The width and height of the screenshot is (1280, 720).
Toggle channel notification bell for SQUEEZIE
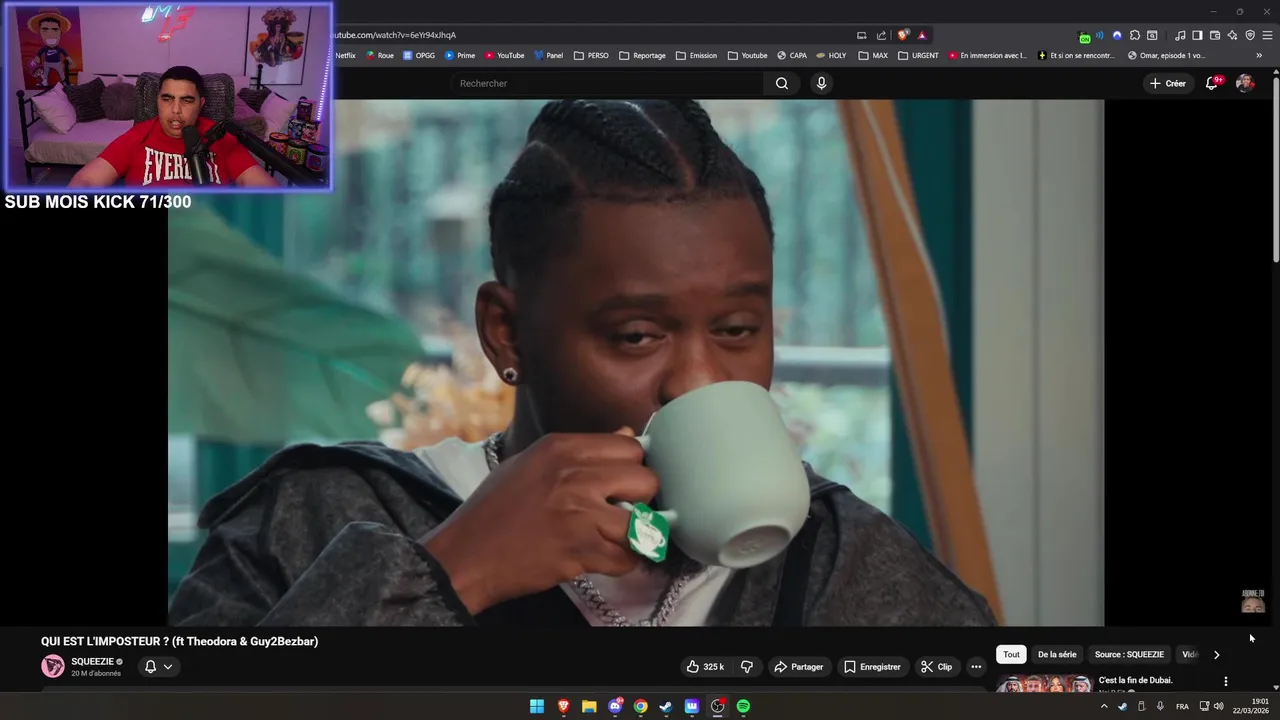tap(150, 667)
